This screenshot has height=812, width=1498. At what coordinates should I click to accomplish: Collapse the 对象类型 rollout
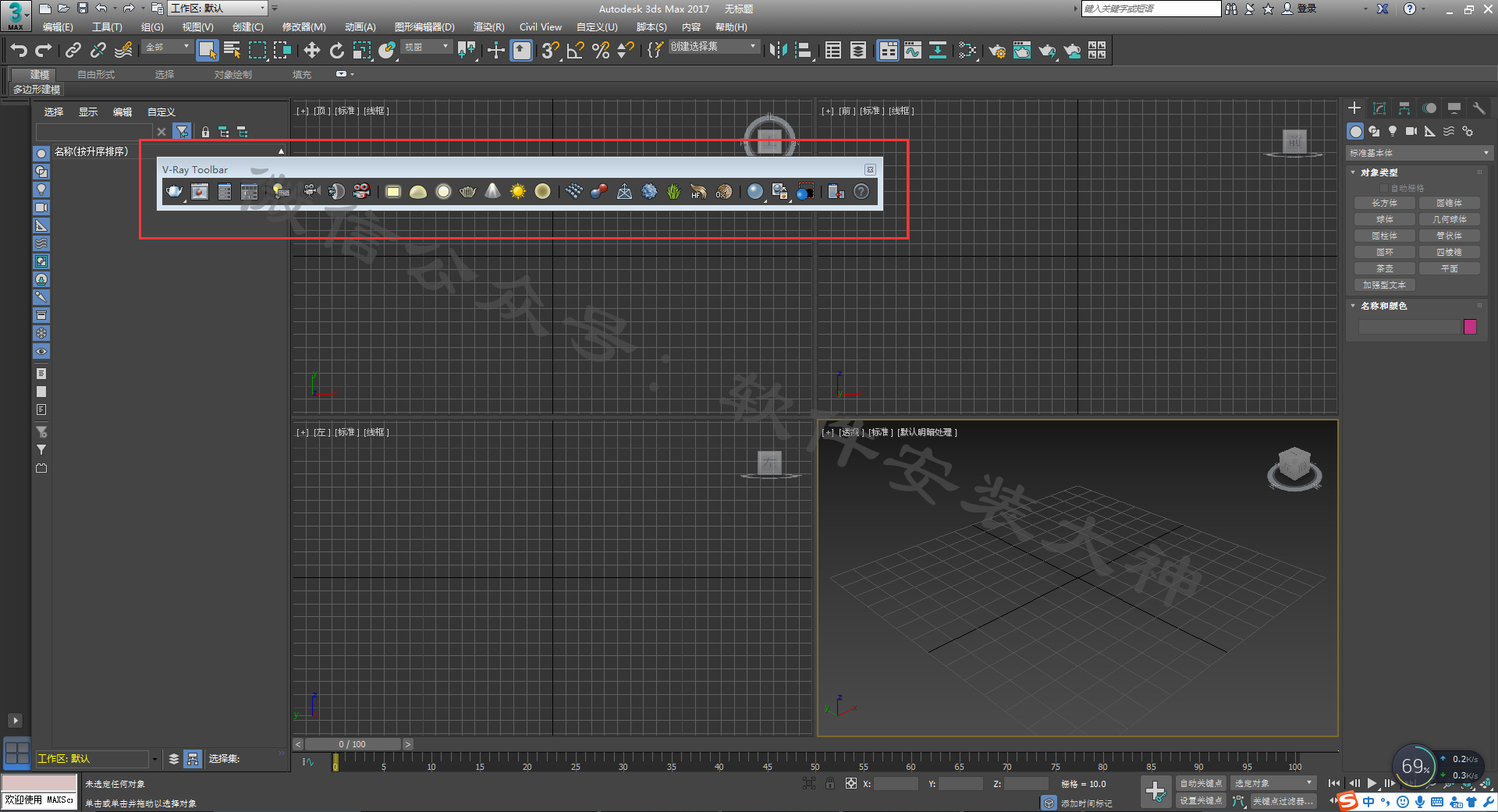click(1379, 172)
